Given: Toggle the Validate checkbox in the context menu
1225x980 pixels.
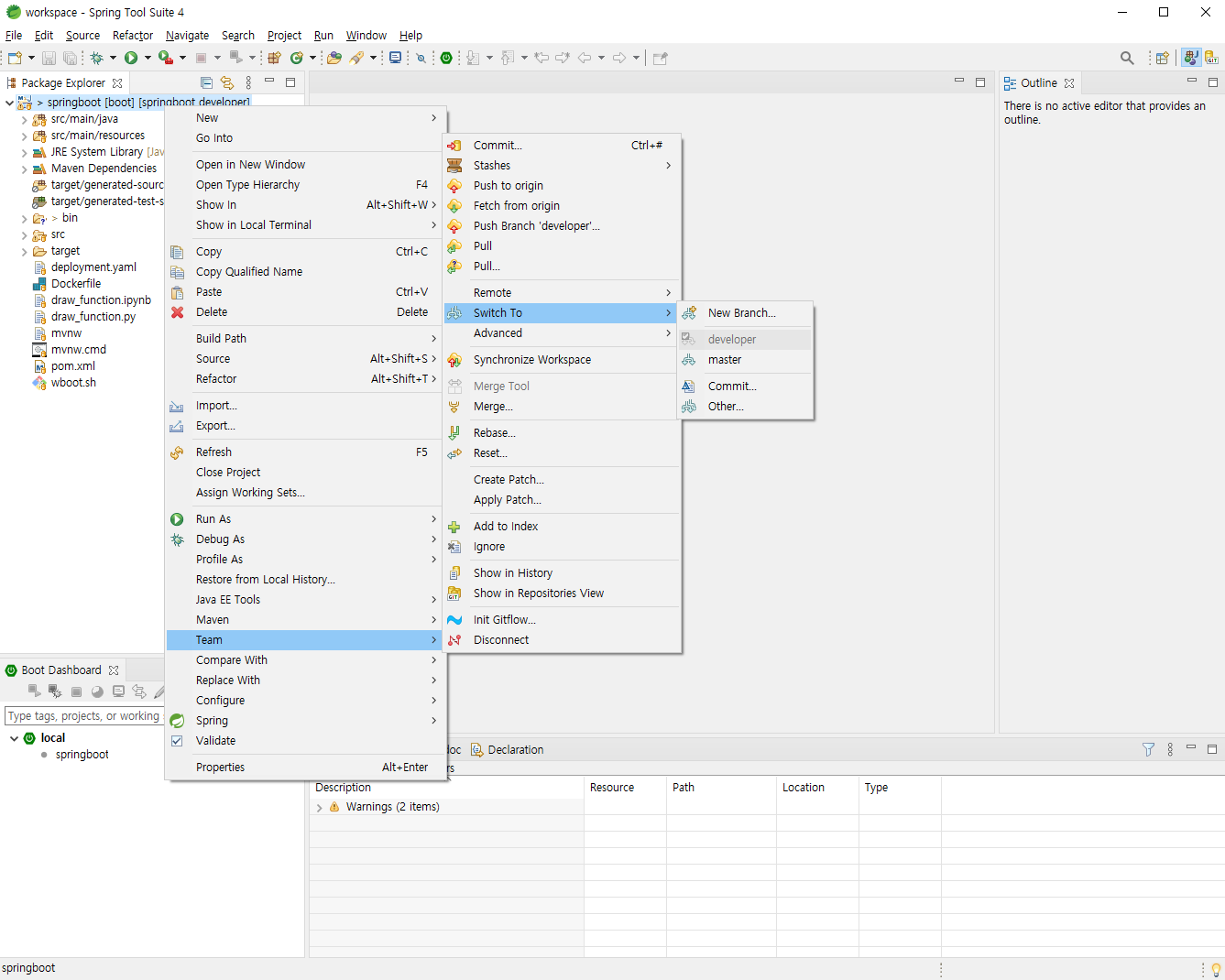Looking at the screenshot, I should pyautogui.click(x=177, y=741).
